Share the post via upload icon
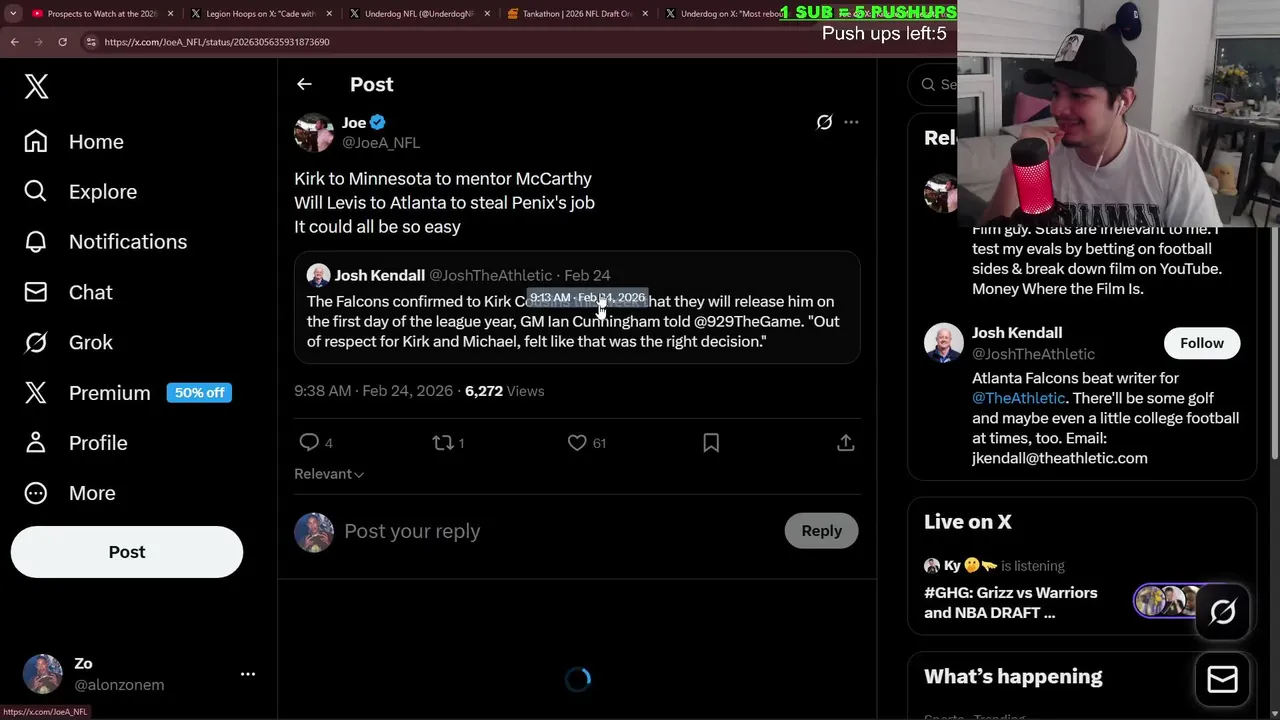Image resolution: width=1280 pixels, height=720 pixels. point(846,442)
